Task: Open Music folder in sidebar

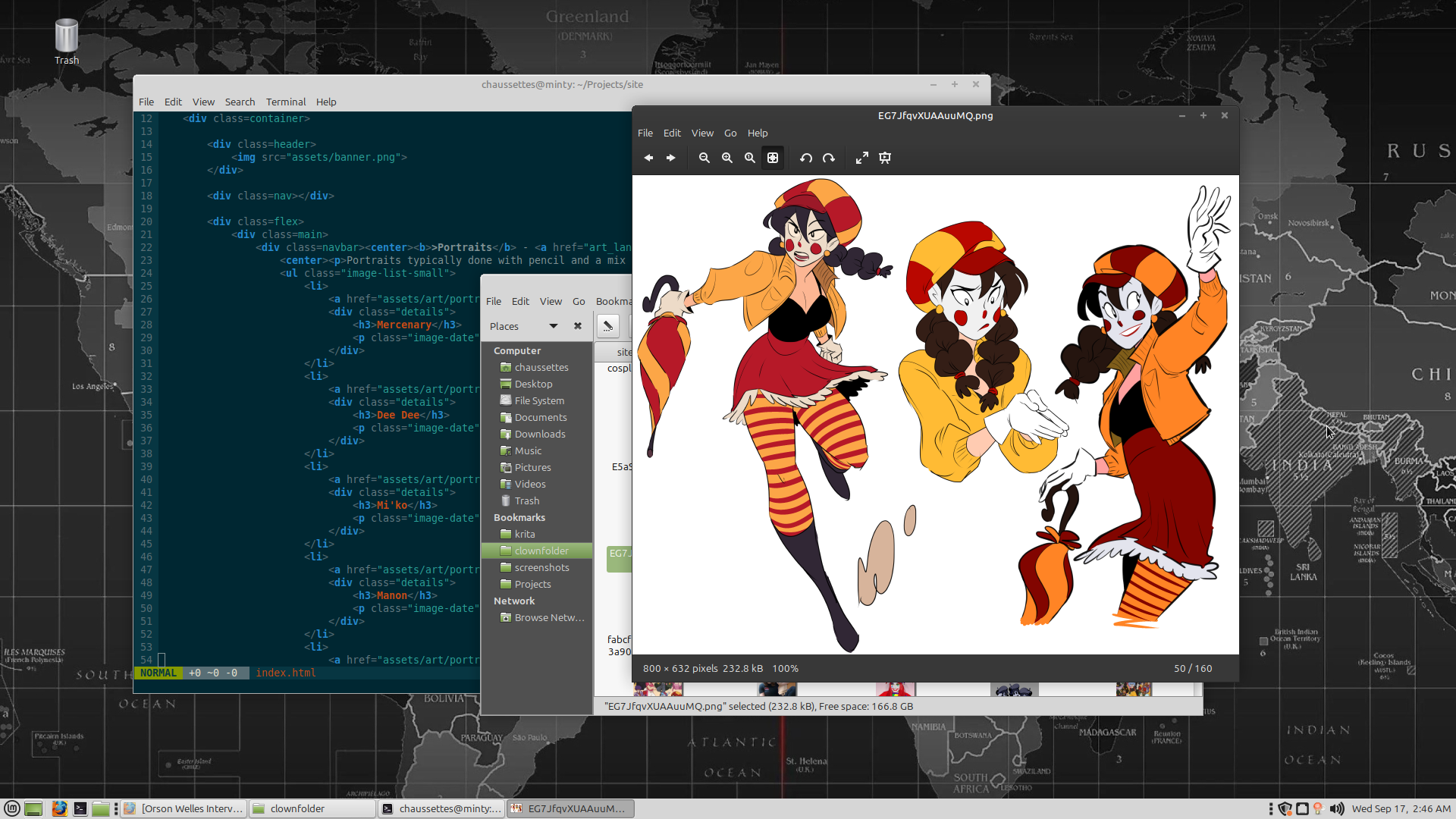Action: pyautogui.click(x=537, y=450)
